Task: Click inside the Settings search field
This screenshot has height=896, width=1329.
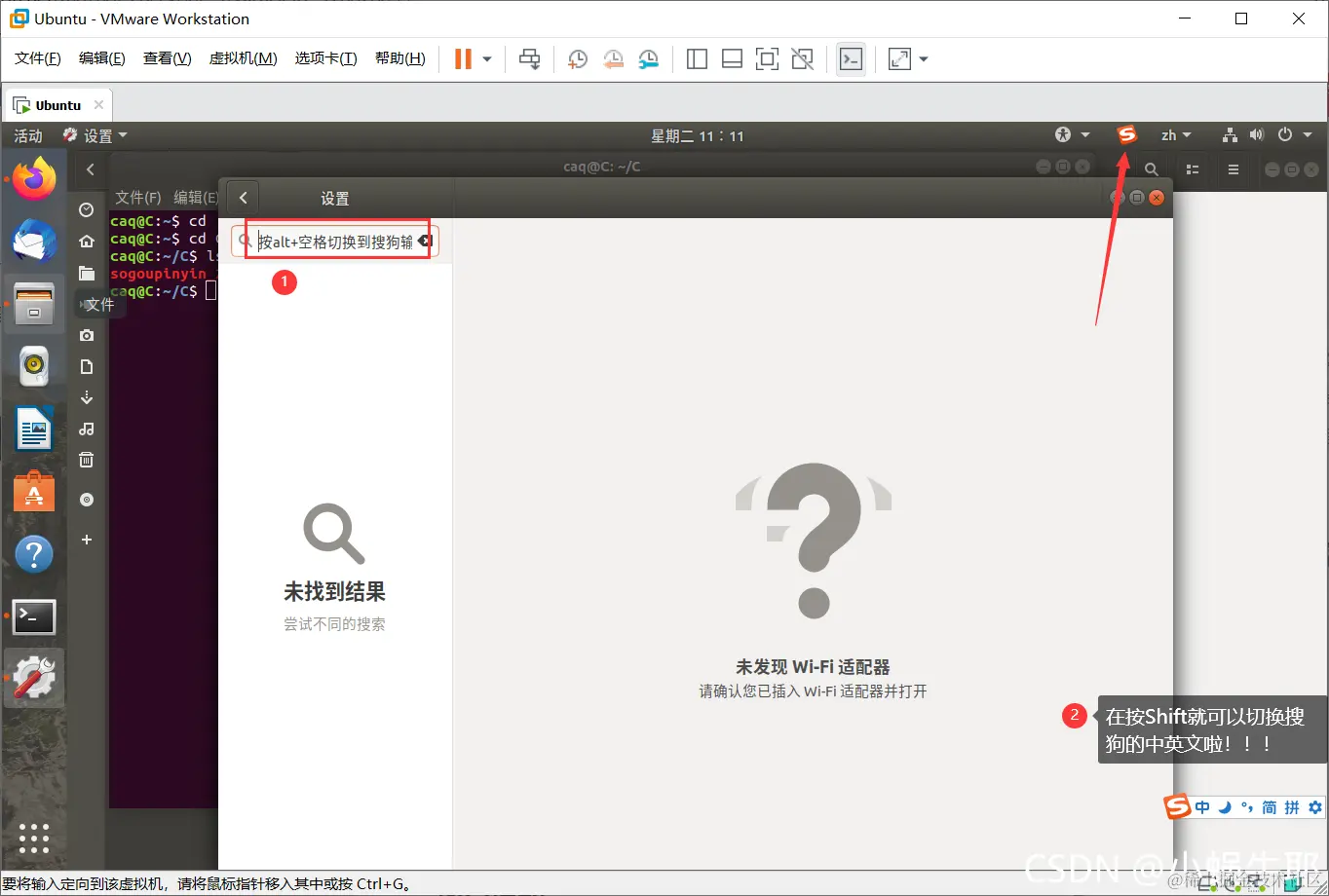Action: tap(331, 241)
